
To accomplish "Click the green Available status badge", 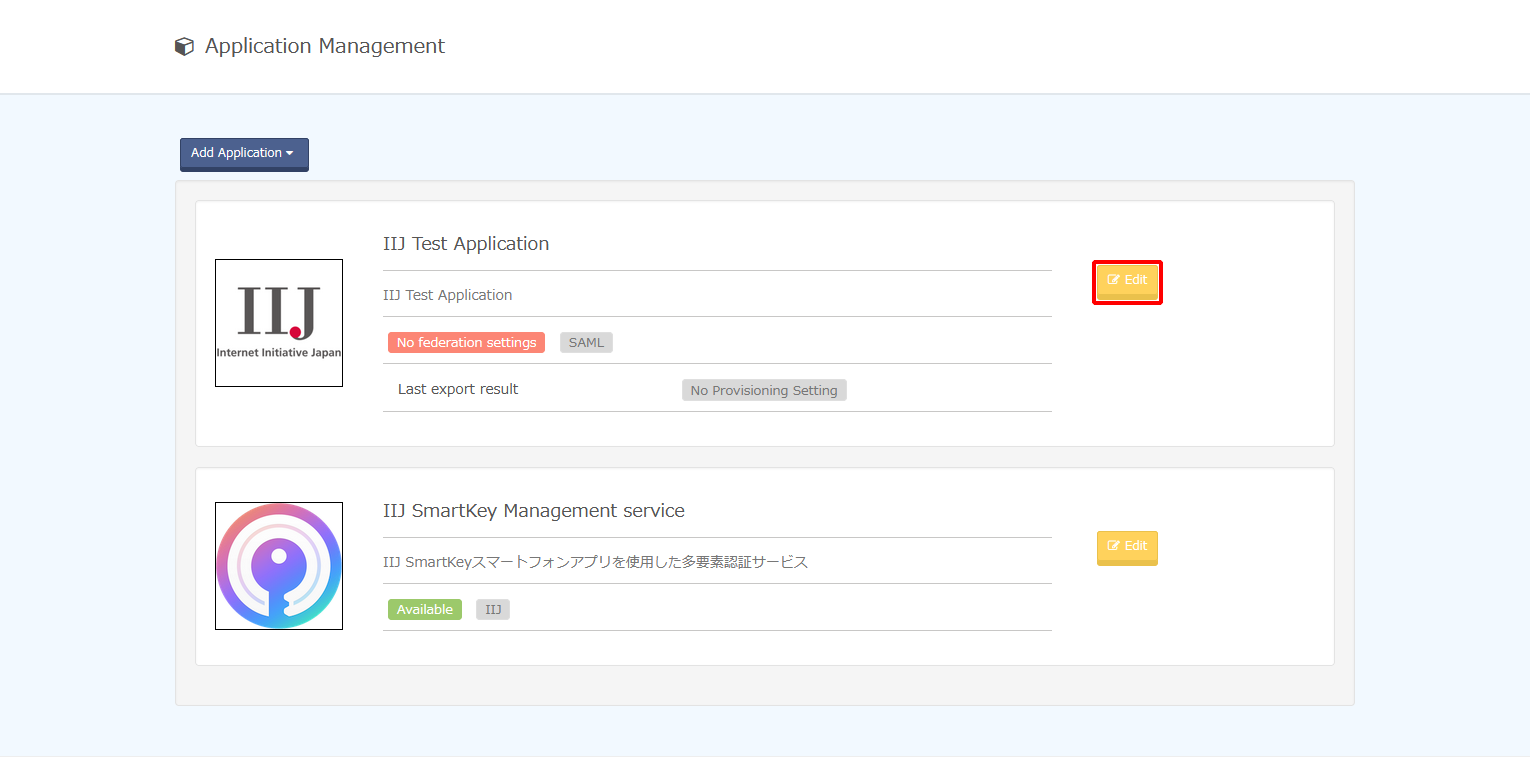I will pyautogui.click(x=425, y=609).
